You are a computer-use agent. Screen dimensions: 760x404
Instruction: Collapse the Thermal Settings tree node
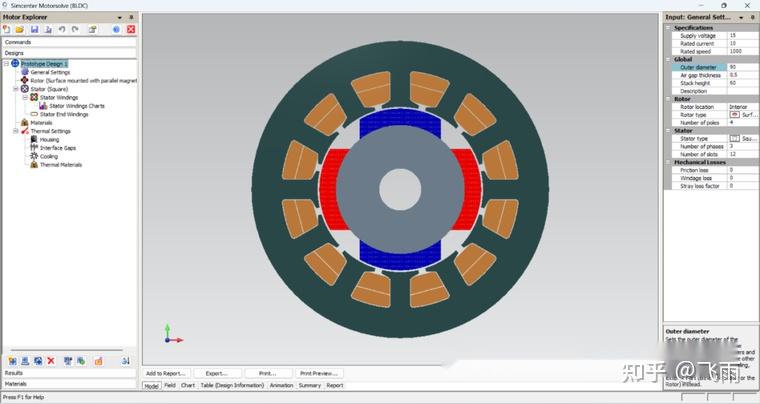(x=16, y=131)
